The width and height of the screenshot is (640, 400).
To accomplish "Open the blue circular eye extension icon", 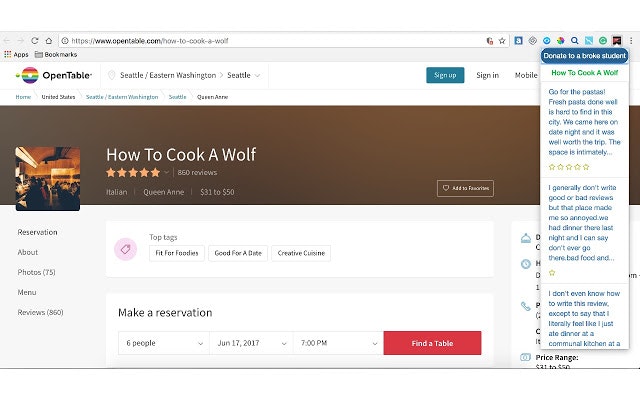I will 547,40.
